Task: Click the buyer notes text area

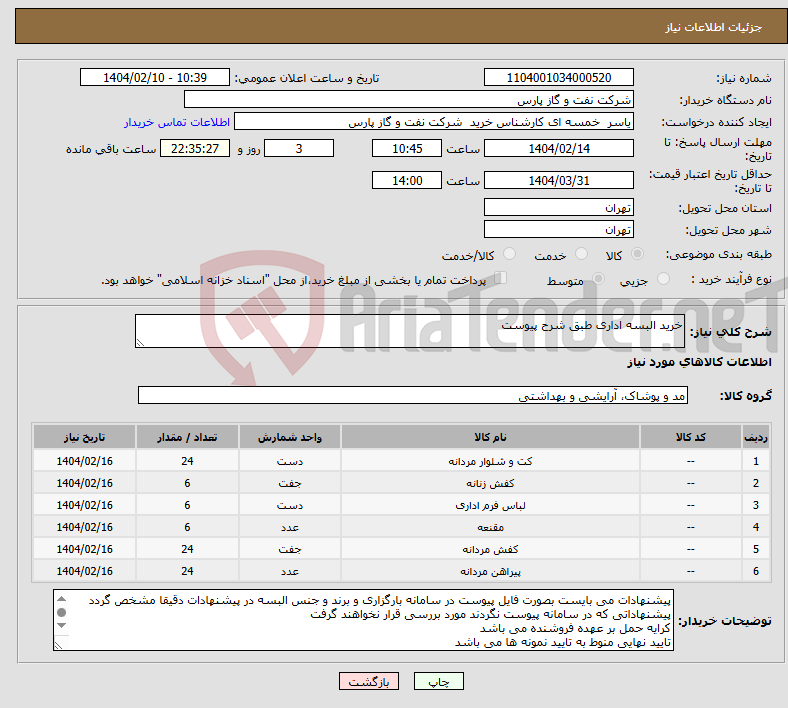Action: pos(363,621)
